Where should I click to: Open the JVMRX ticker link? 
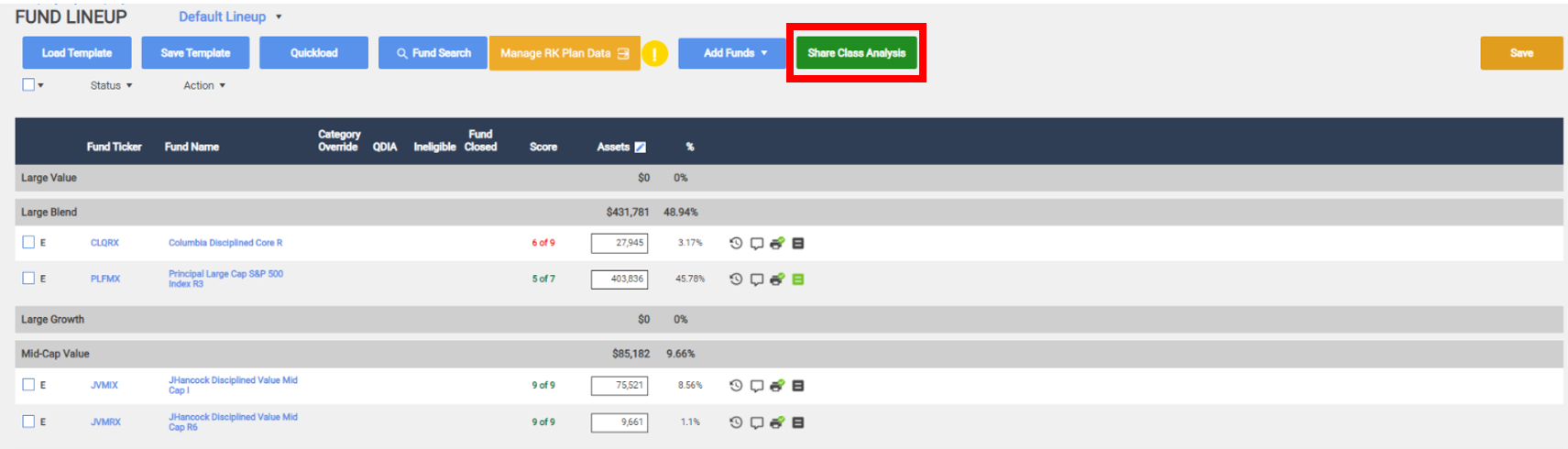105,422
